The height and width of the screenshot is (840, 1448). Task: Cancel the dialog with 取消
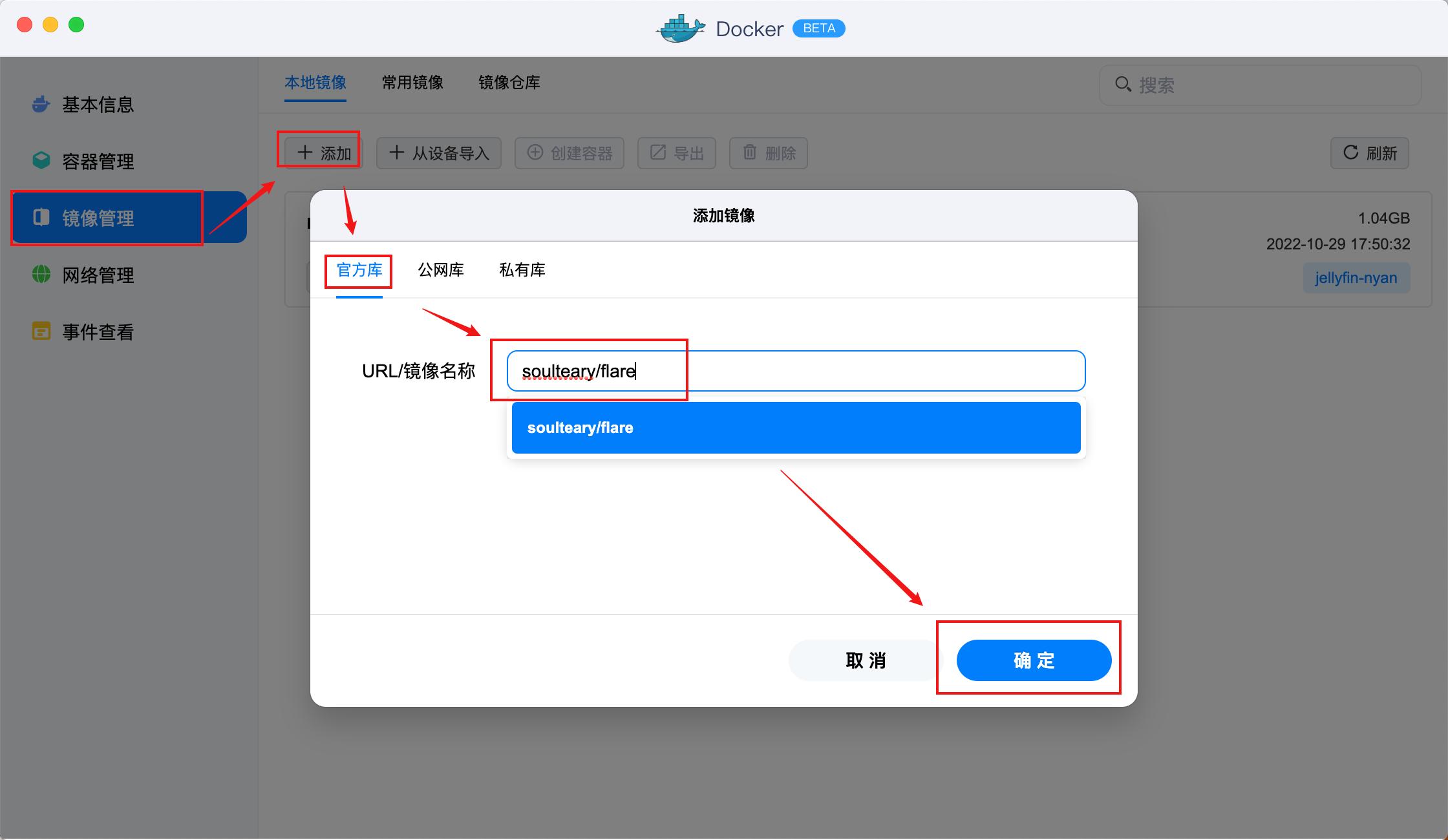pyautogui.click(x=865, y=660)
